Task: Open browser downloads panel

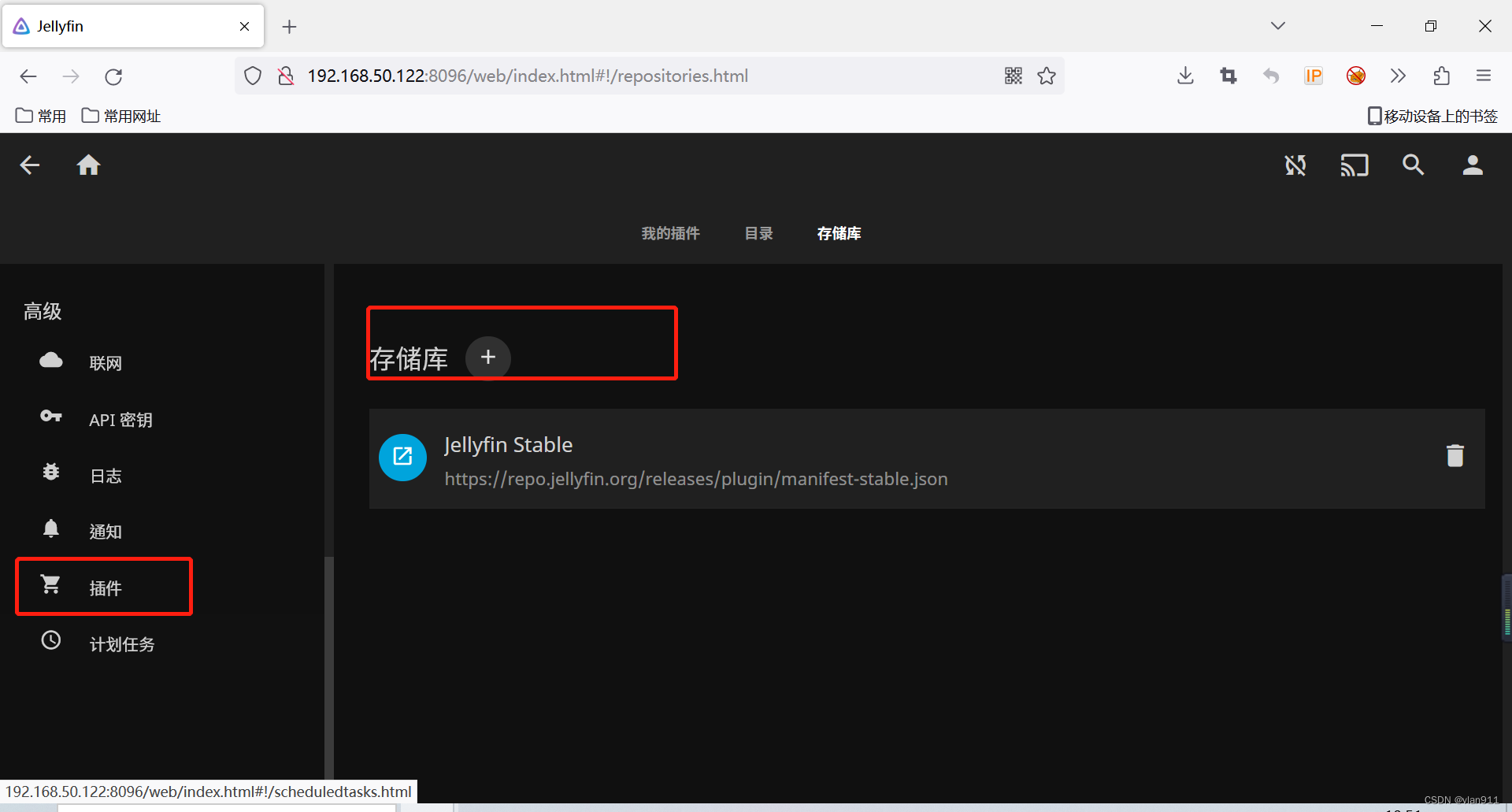Action: (1185, 76)
